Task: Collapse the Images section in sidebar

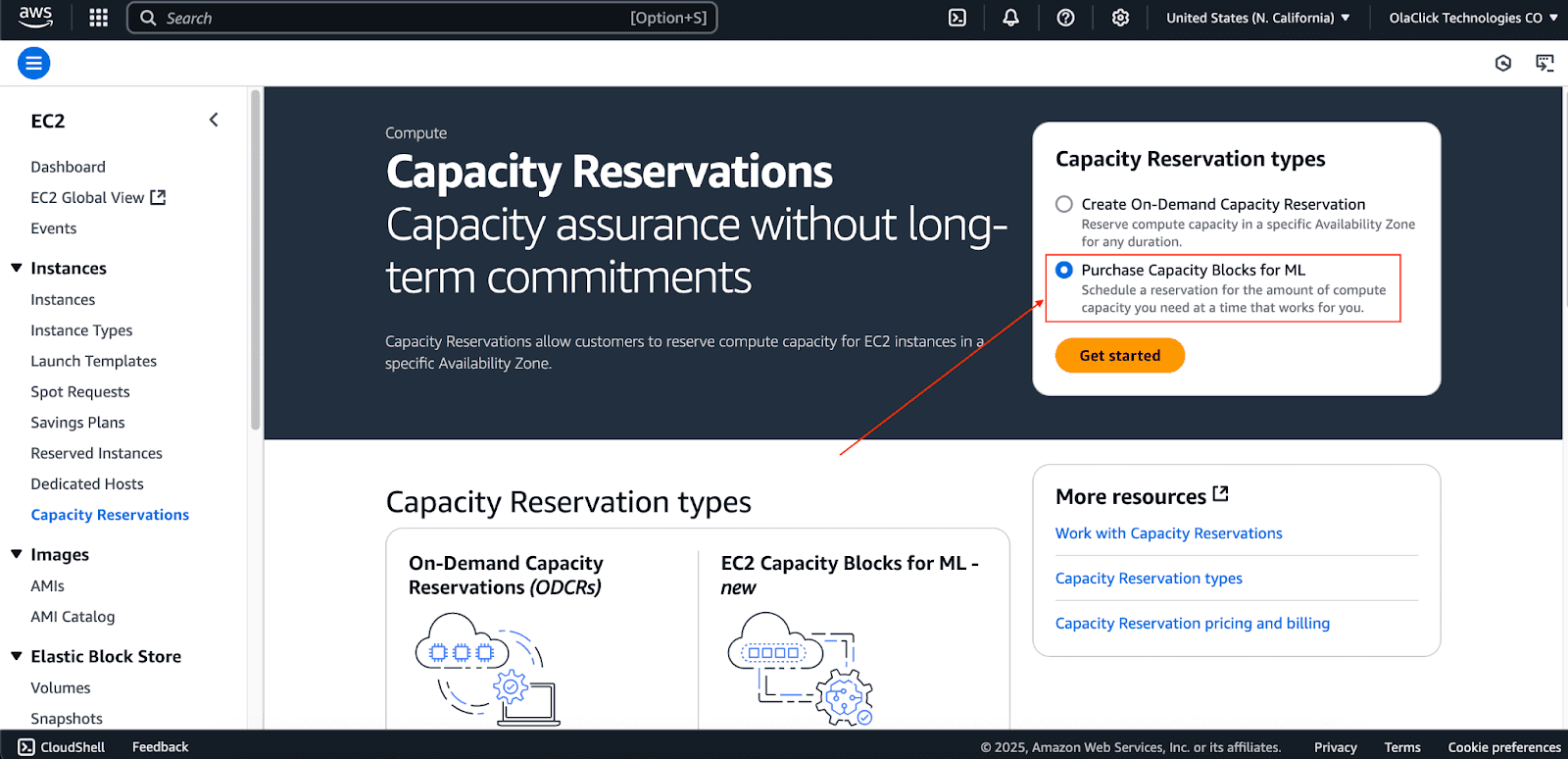Action: [16, 554]
